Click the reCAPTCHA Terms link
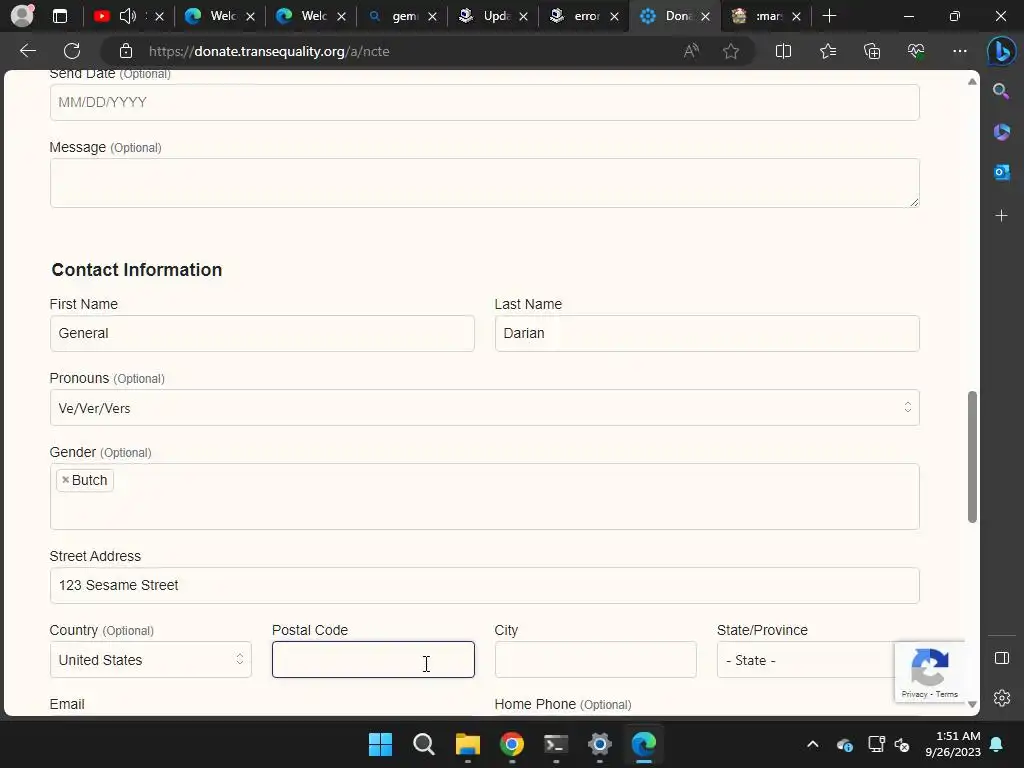 click(x=947, y=694)
